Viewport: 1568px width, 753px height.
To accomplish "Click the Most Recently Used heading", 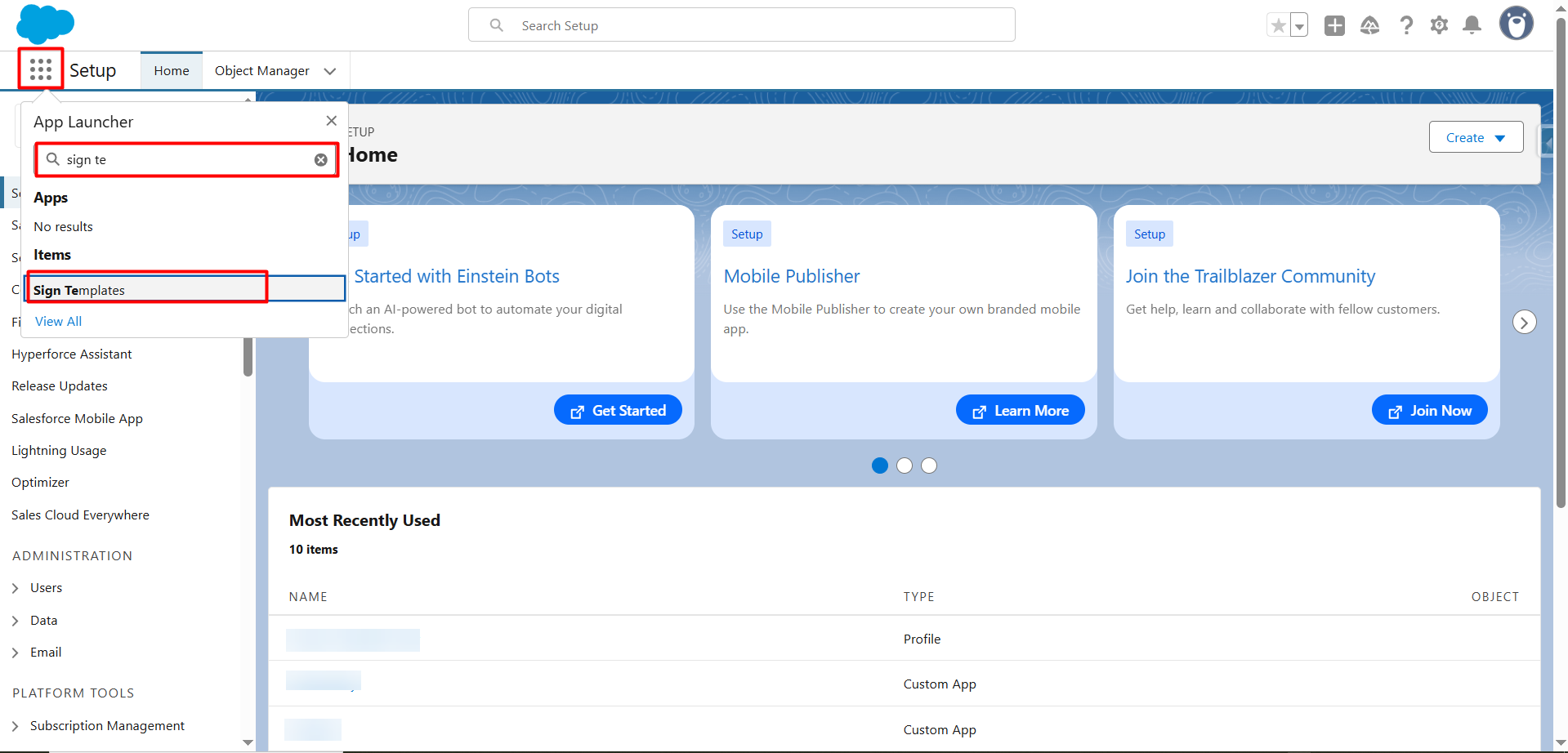I will (364, 520).
